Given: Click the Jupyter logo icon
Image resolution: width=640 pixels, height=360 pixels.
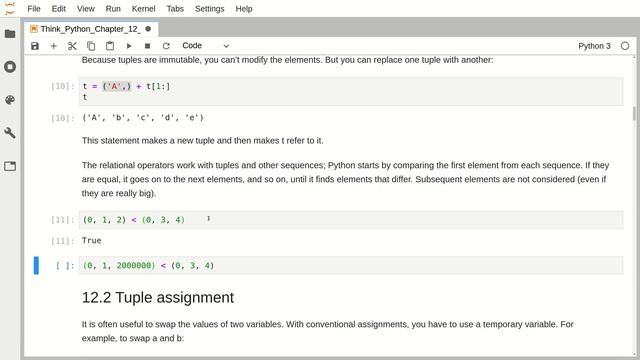Looking at the screenshot, I should point(10,8).
